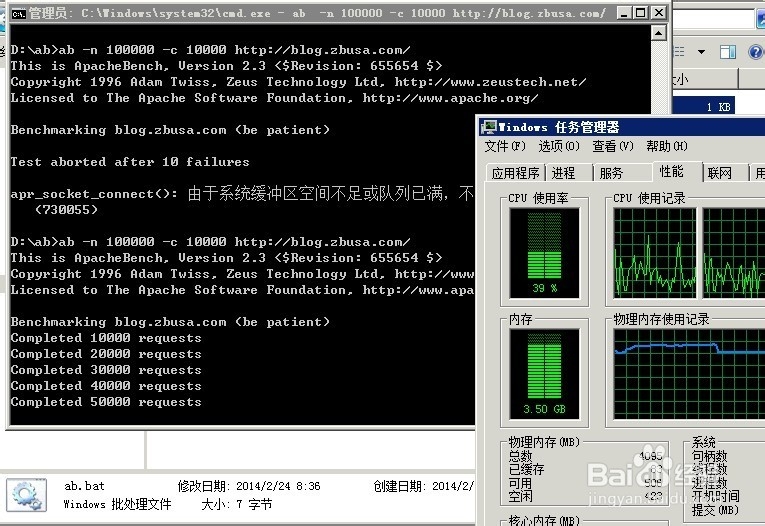
Task: Click the Explorer search input field
Action: [x=713, y=20]
